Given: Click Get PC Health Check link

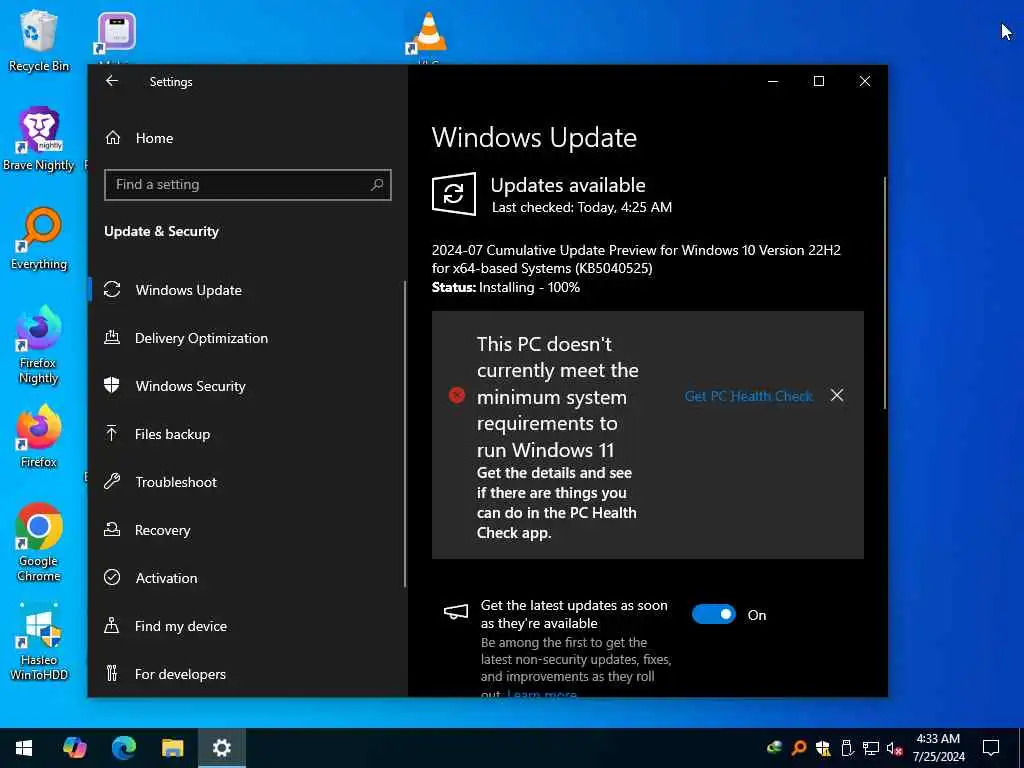Looking at the screenshot, I should pos(748,396).
